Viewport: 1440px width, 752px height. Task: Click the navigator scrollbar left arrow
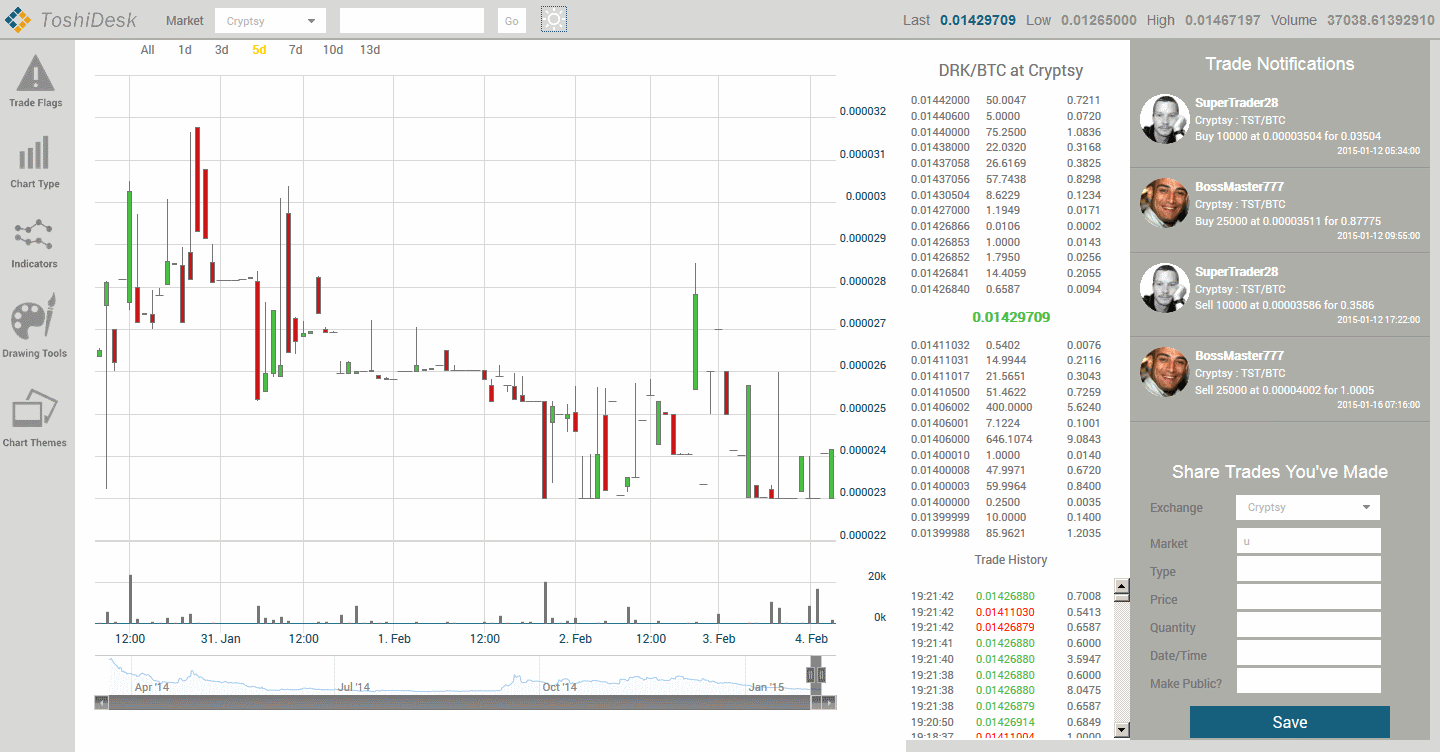(100, 703)
